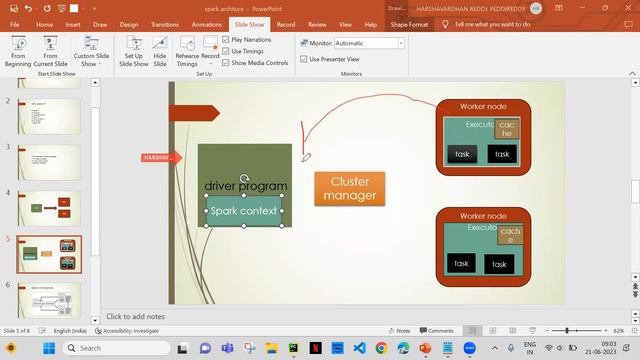Open Ribbon Display Options icon
The height and width of the screenshot is (360, 640).
559,8
